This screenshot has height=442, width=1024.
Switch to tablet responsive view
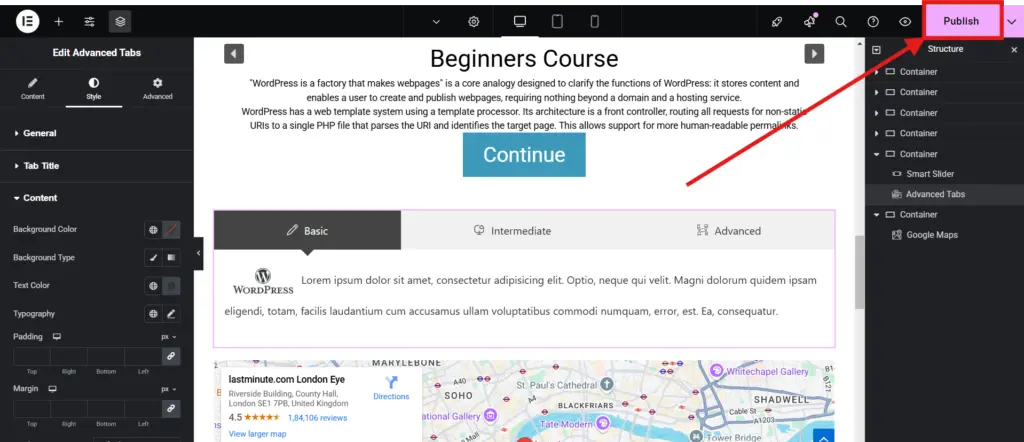coord(557,22)
